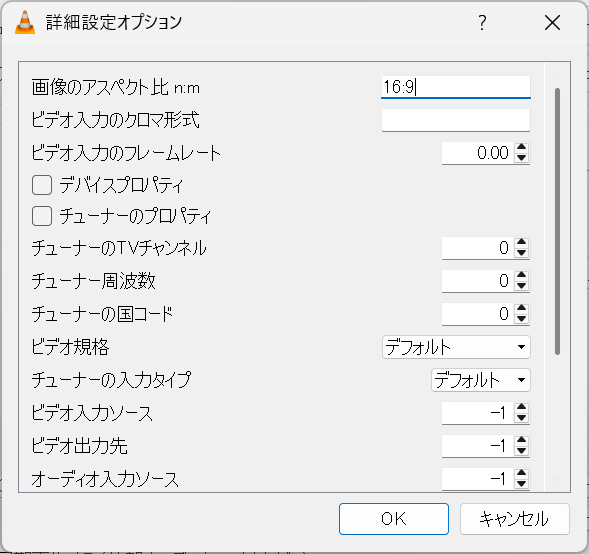Increase ビデオ入力のフレームレート with up arrow
This screenshot has width=589, height=554.
(x=521, y=148)
